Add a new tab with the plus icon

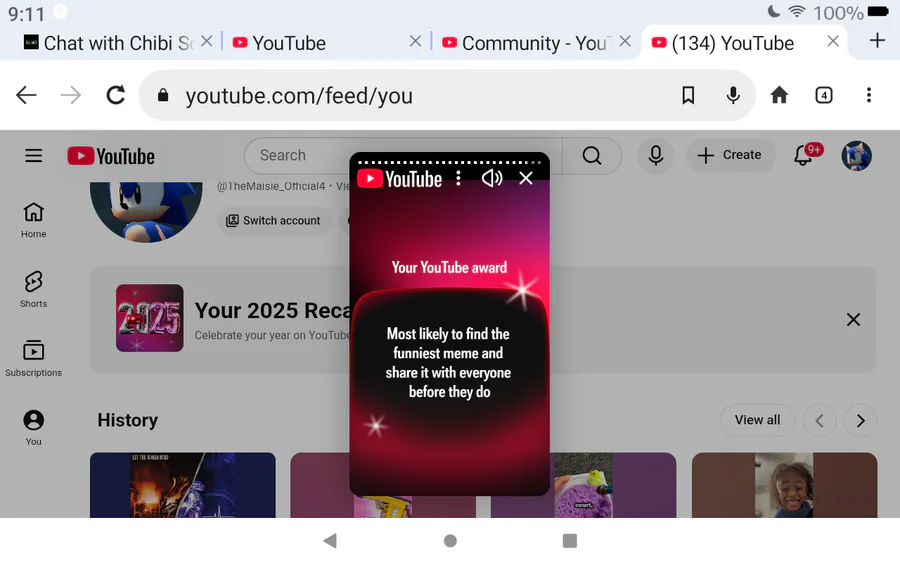pos(876,41)
